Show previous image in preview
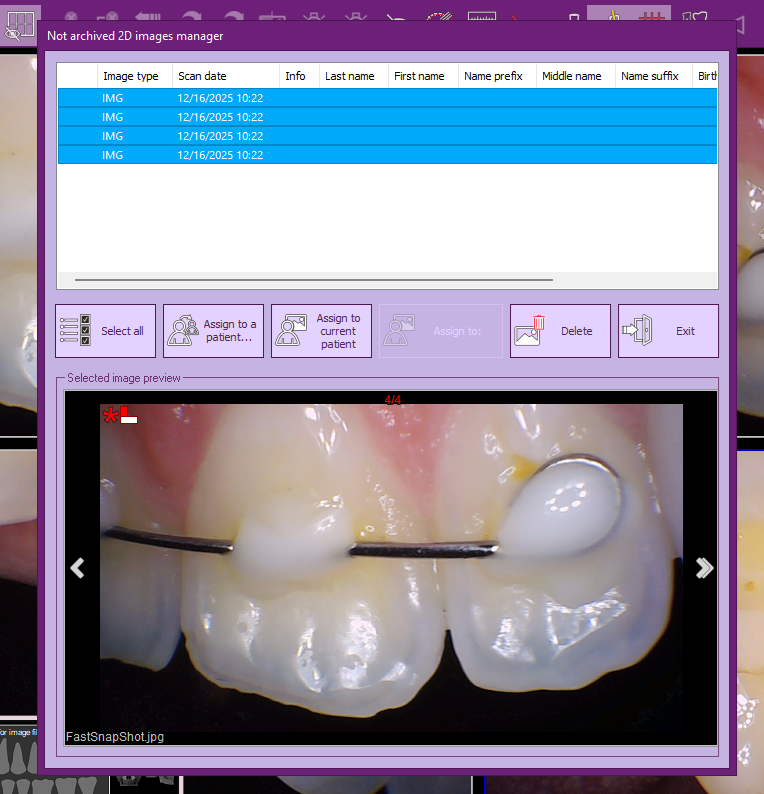The height and width of the screenshot is (794, 764). [x=77, y=568]
